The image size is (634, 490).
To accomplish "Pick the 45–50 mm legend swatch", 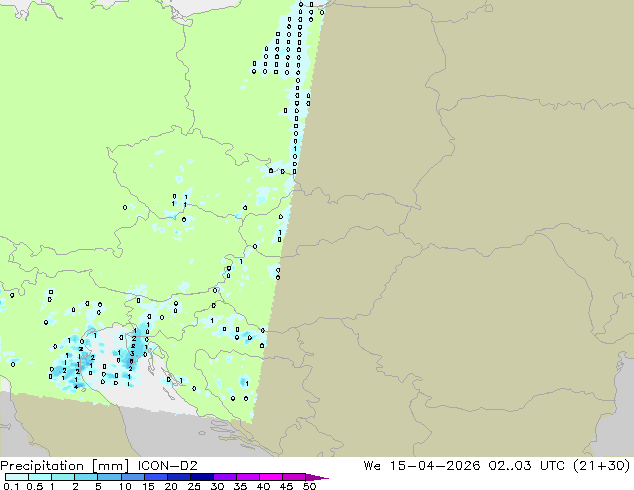I will coord(294,477).
